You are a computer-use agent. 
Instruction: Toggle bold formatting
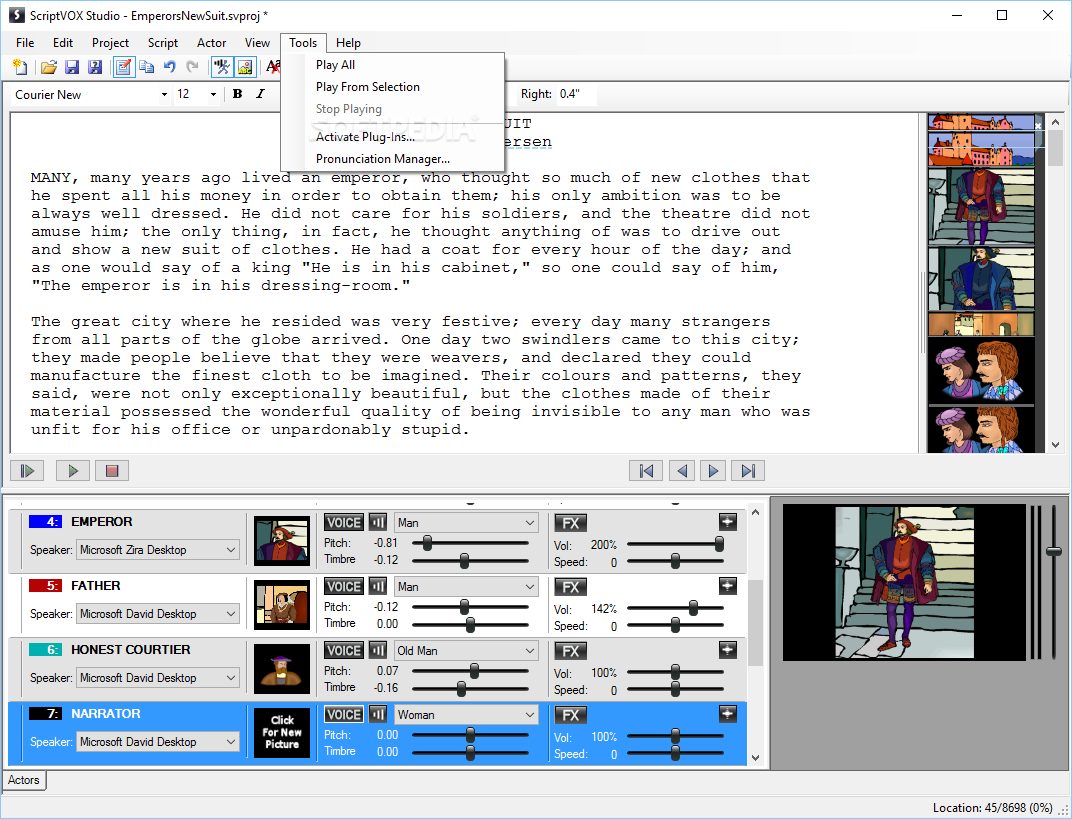tap(237, 94)
